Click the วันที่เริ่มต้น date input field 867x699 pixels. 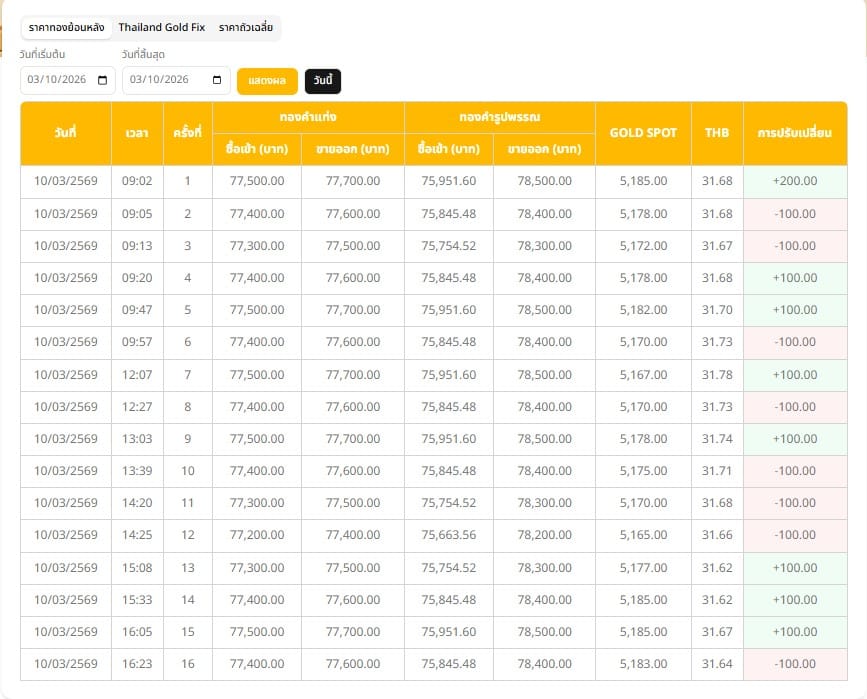point(60,80)
